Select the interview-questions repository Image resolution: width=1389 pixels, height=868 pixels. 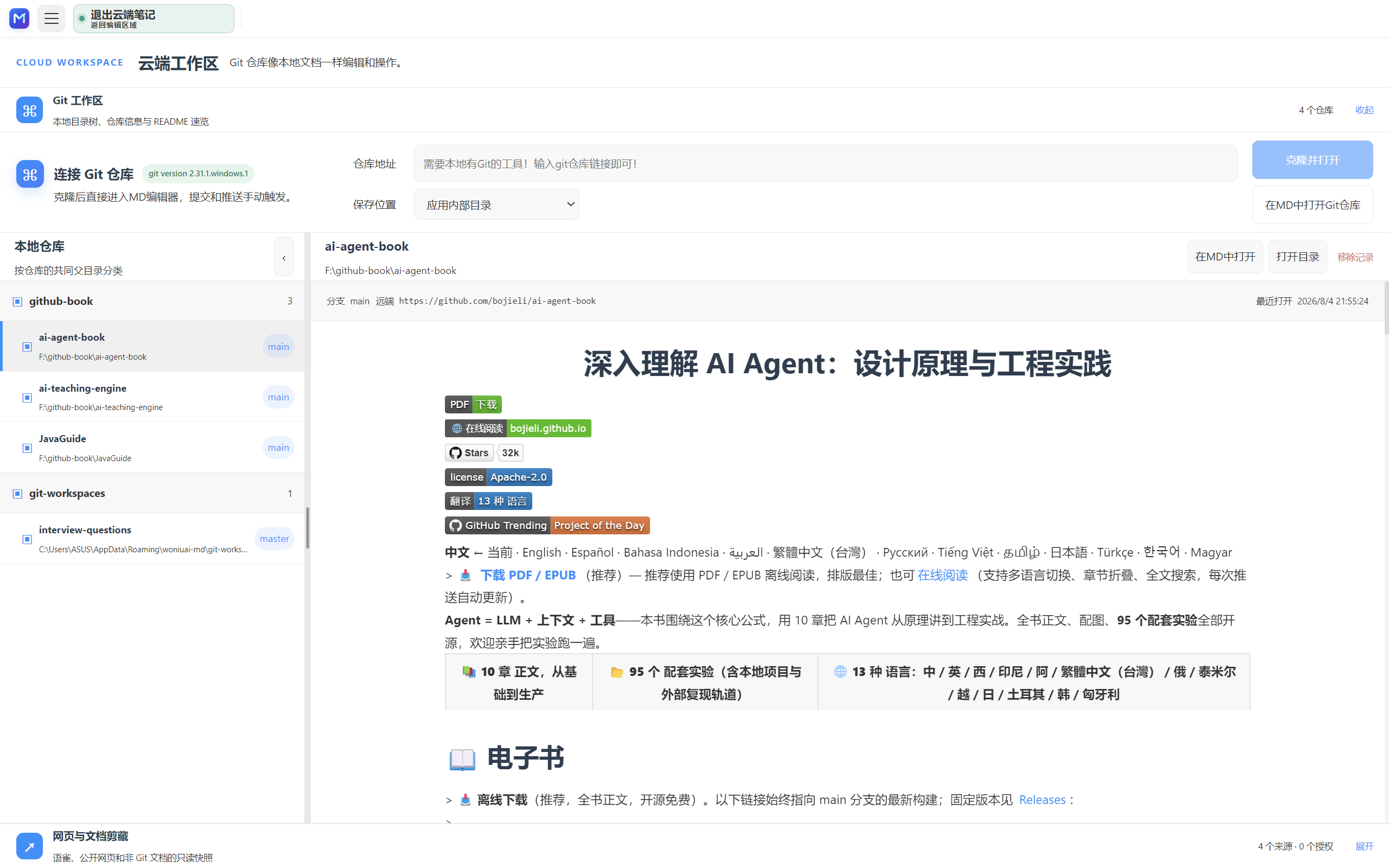pyautogui.click(x=152, y=539)
